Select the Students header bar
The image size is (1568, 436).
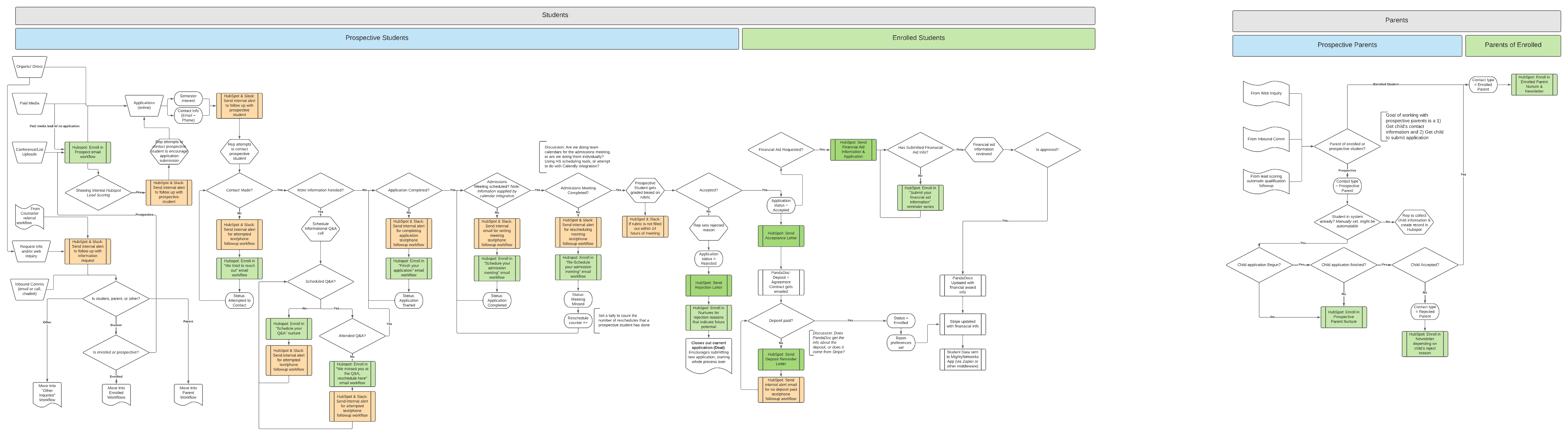click(555, 15)
